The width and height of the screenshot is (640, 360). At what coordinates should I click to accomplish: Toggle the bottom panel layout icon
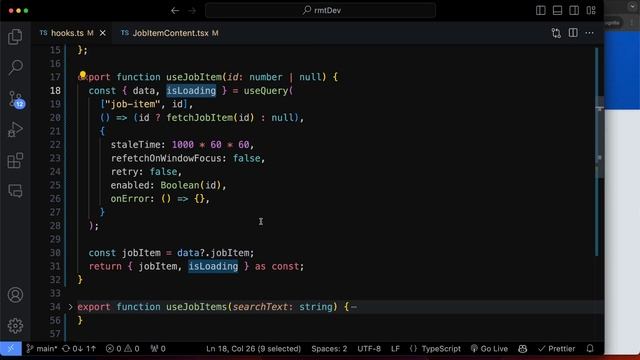tap(557, 11)
